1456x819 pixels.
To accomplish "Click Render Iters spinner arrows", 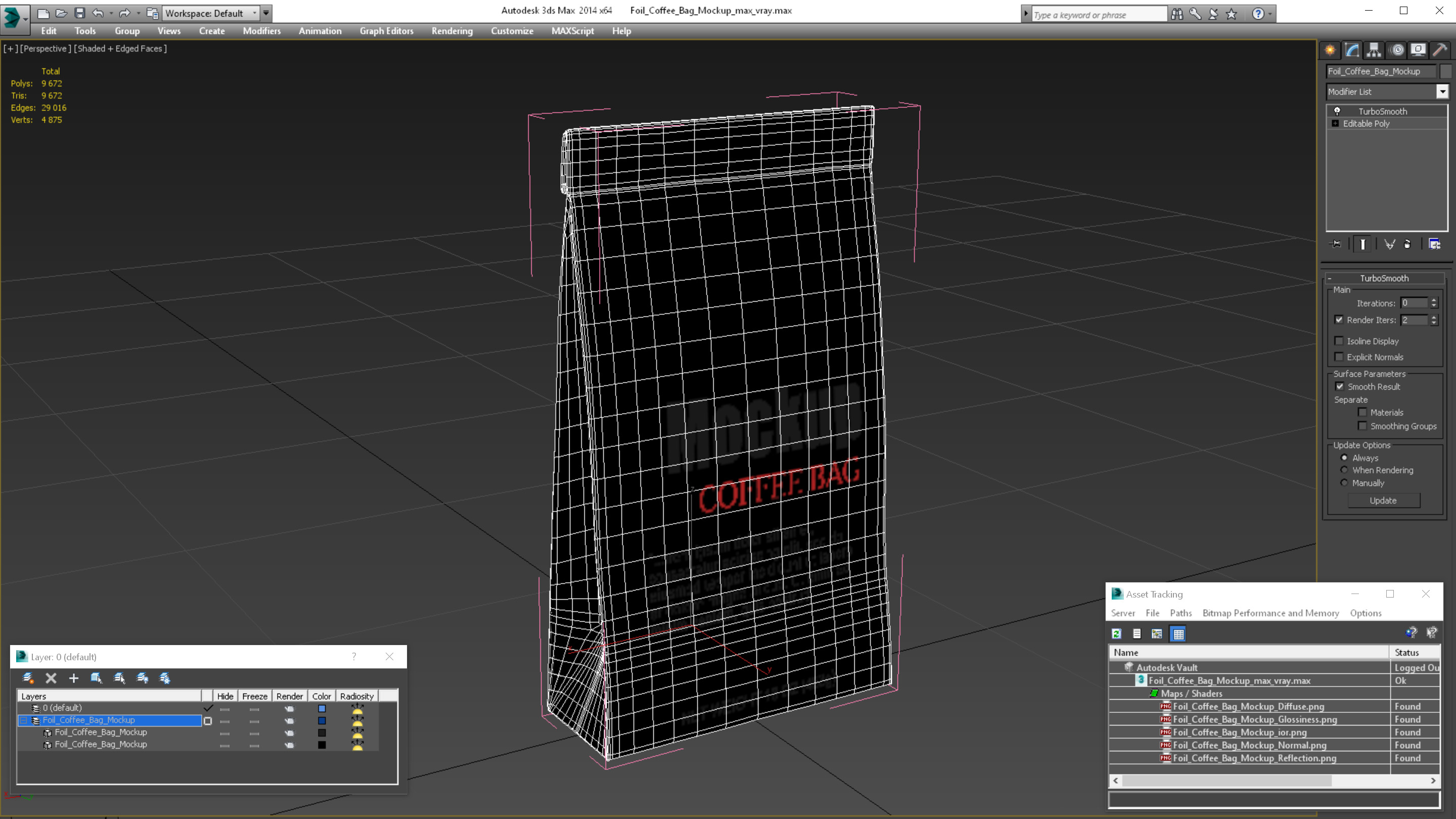I will [1434, 320].
